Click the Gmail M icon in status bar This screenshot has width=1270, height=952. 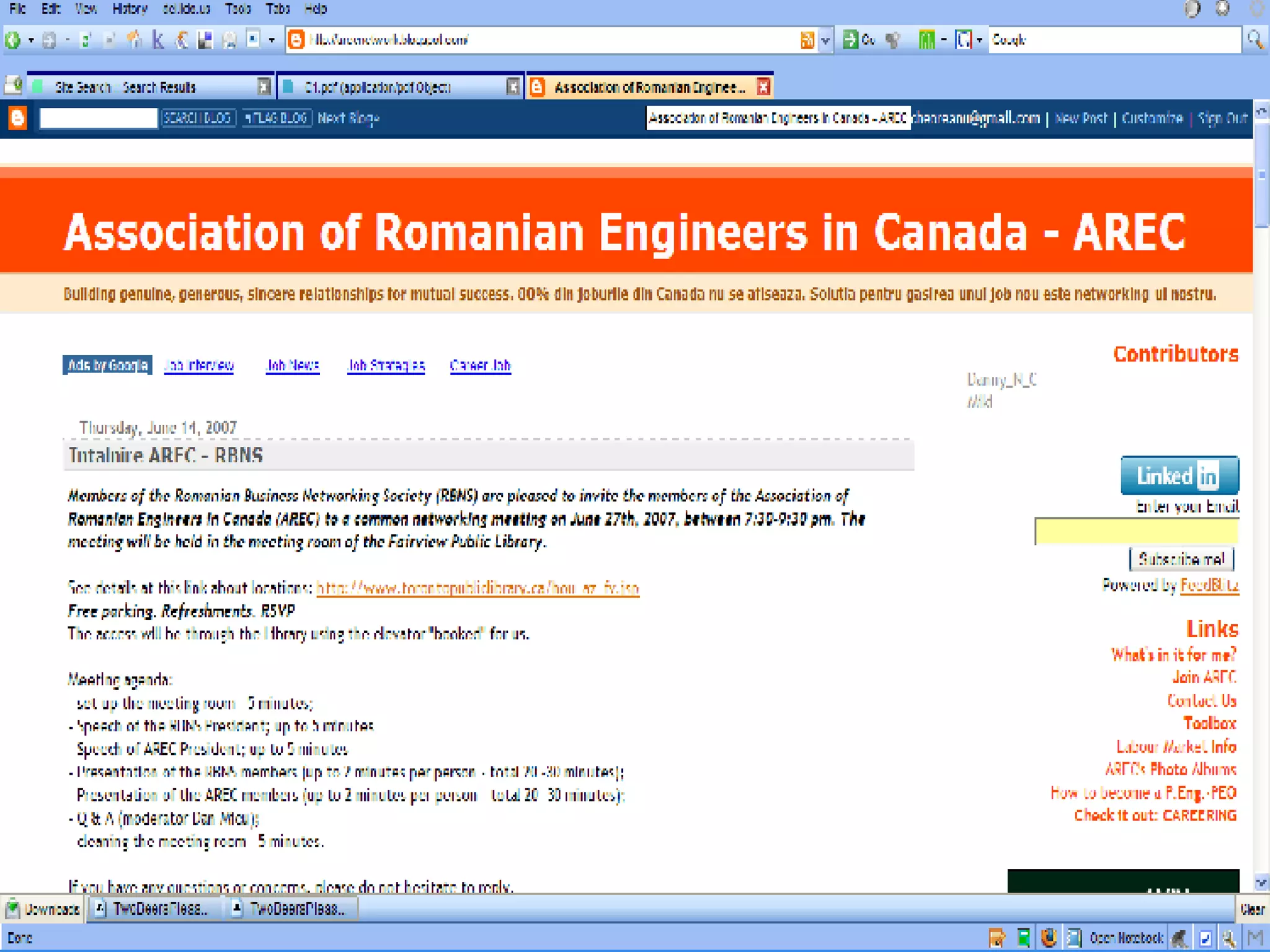(x=1256, y=938)
